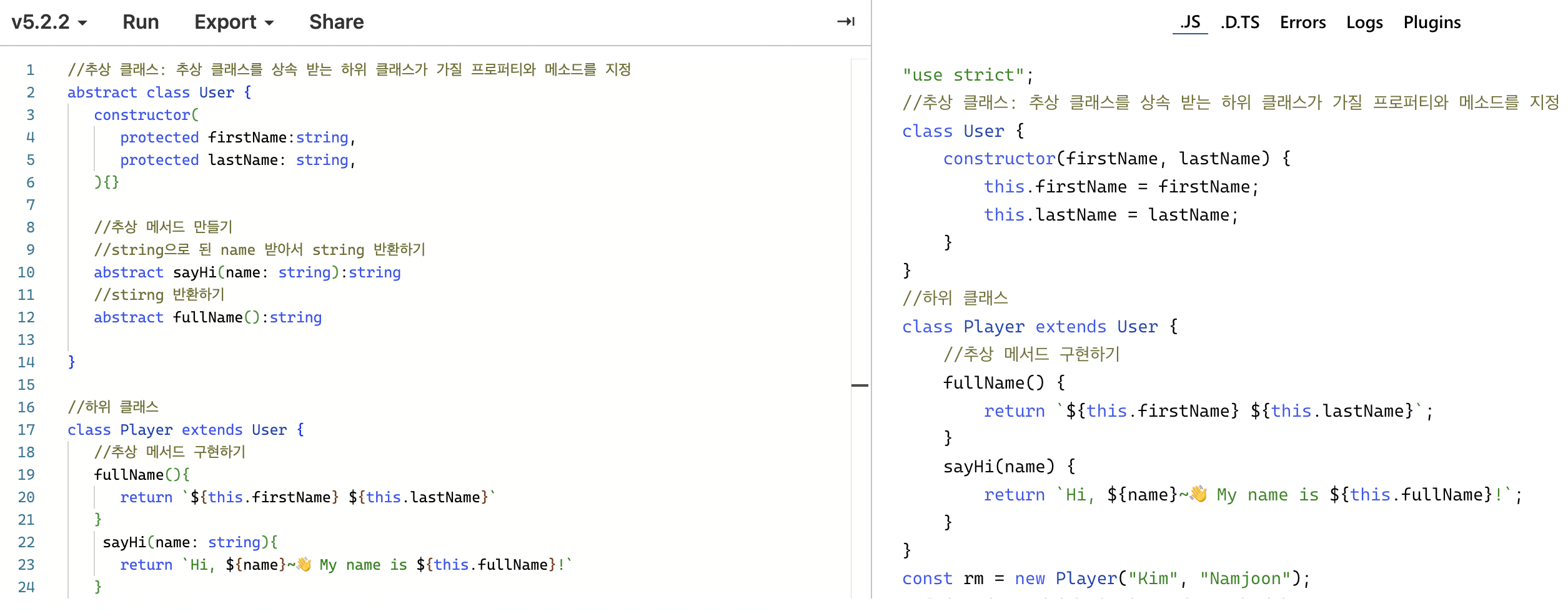Screen dimensions: 1568x611
Task: Click Run to compile the code
Action: [x=141, y=21]
